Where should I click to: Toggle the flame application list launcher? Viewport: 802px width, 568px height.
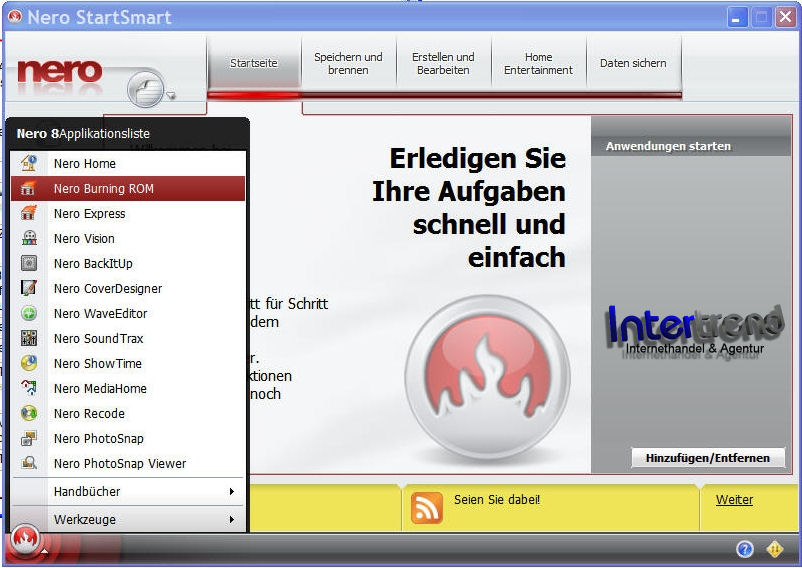[26, 541]
